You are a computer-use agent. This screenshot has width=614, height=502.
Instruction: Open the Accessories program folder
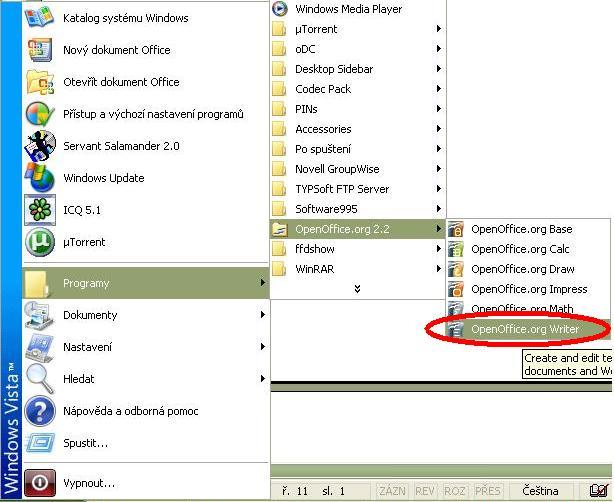click(x=358, y=129)
